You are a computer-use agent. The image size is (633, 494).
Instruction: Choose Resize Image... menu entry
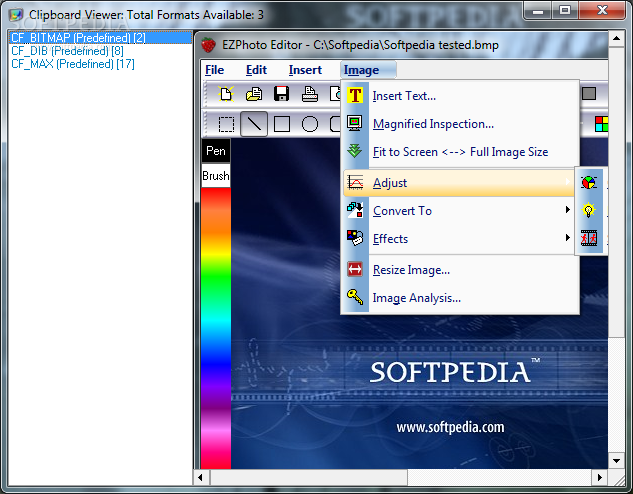point(460,270)
